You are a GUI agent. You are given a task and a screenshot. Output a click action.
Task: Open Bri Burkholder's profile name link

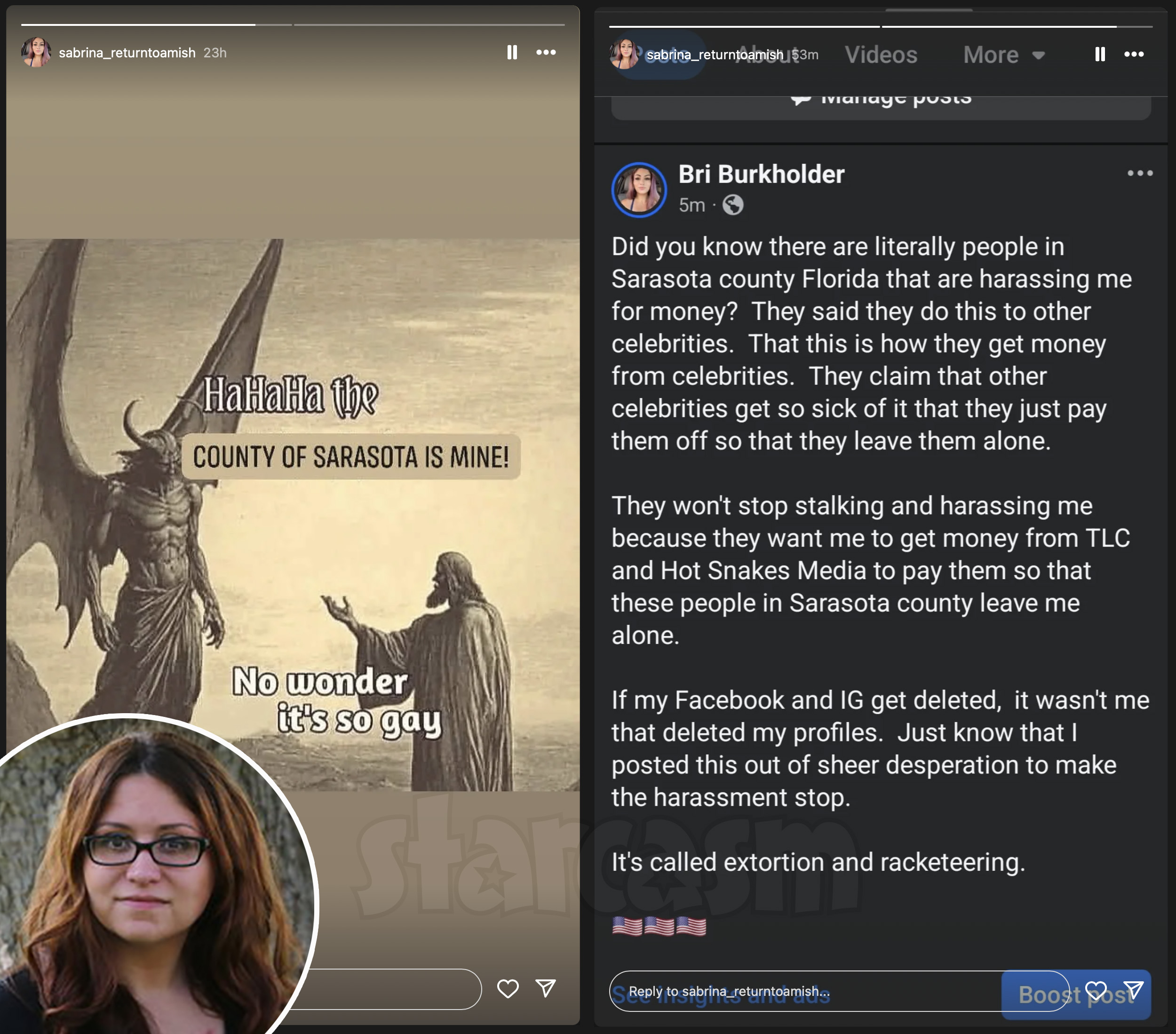click(x=761, y=175)
